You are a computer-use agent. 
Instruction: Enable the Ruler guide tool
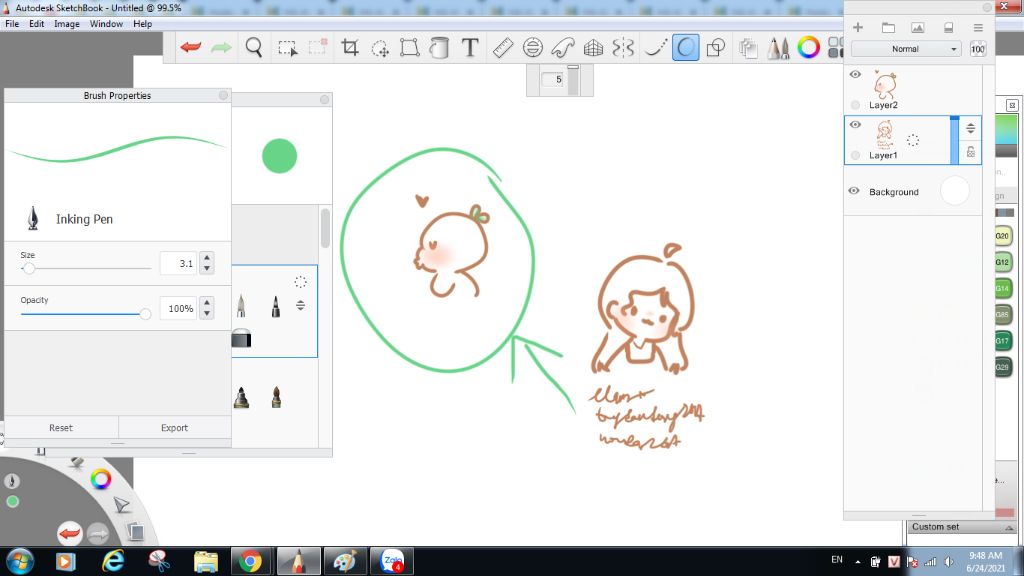pyautogui.click(x=502, y=48)
